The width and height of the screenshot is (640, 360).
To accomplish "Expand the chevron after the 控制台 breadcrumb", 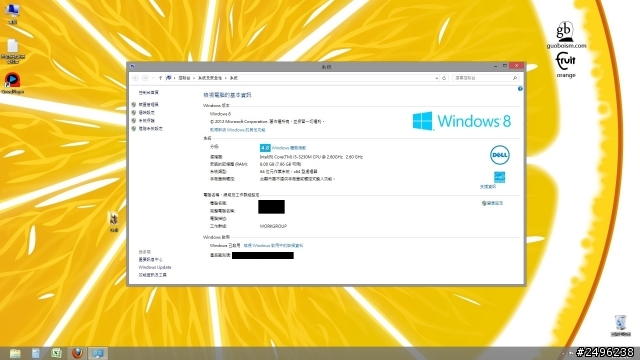I will [x=194, y=78].
